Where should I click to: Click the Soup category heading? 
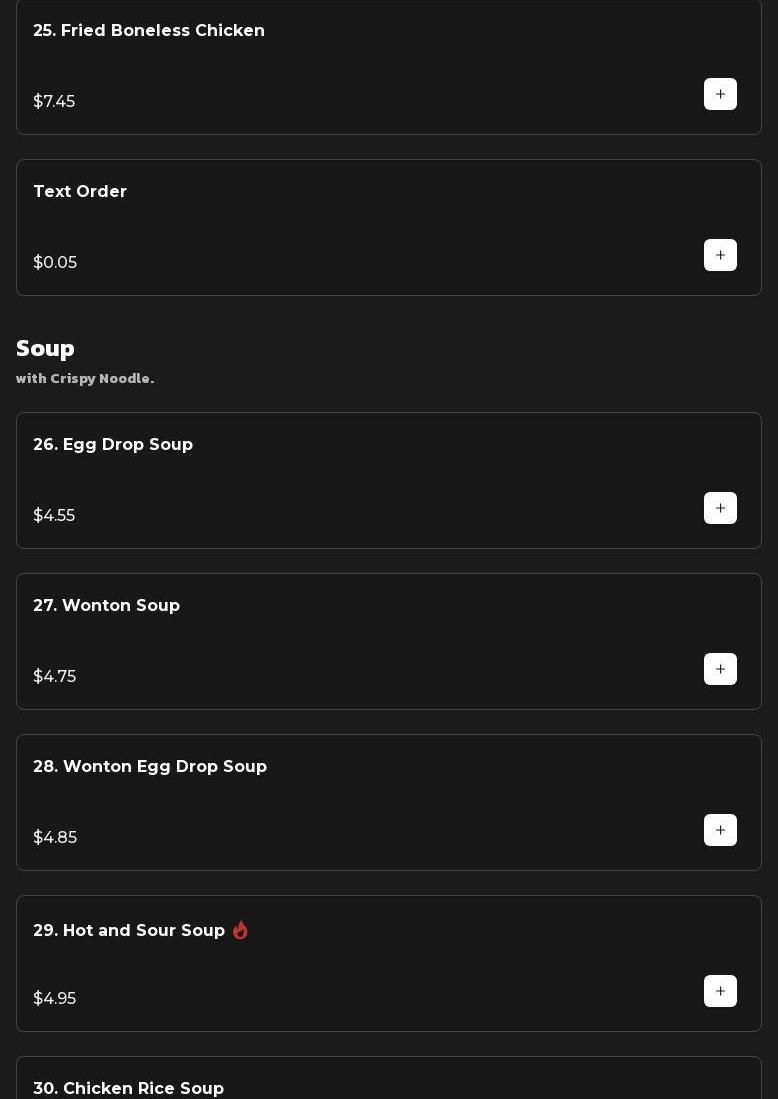[45, 348]
